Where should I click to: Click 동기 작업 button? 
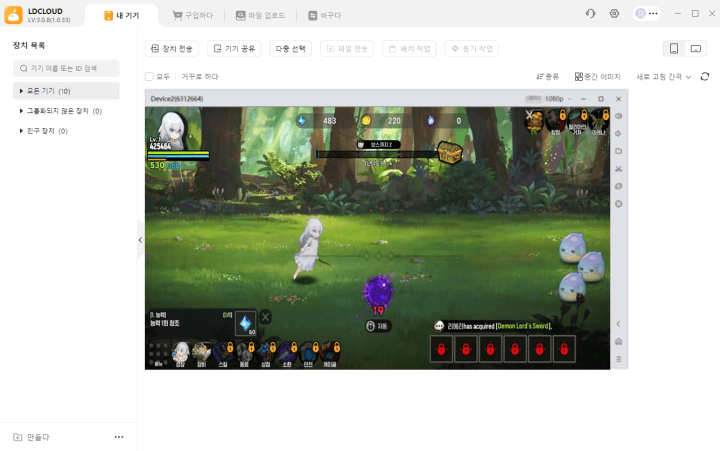472,48
